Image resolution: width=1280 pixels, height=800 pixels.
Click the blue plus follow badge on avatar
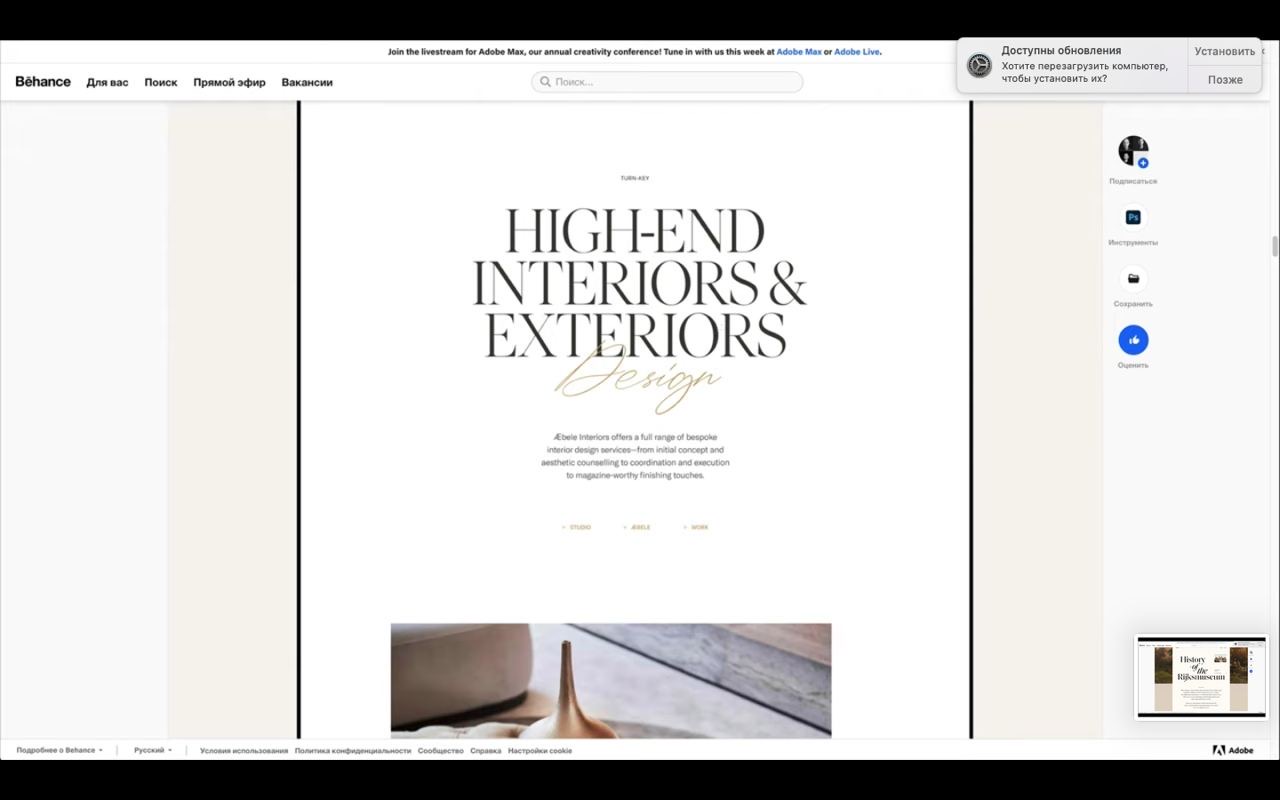(1143, 163)
